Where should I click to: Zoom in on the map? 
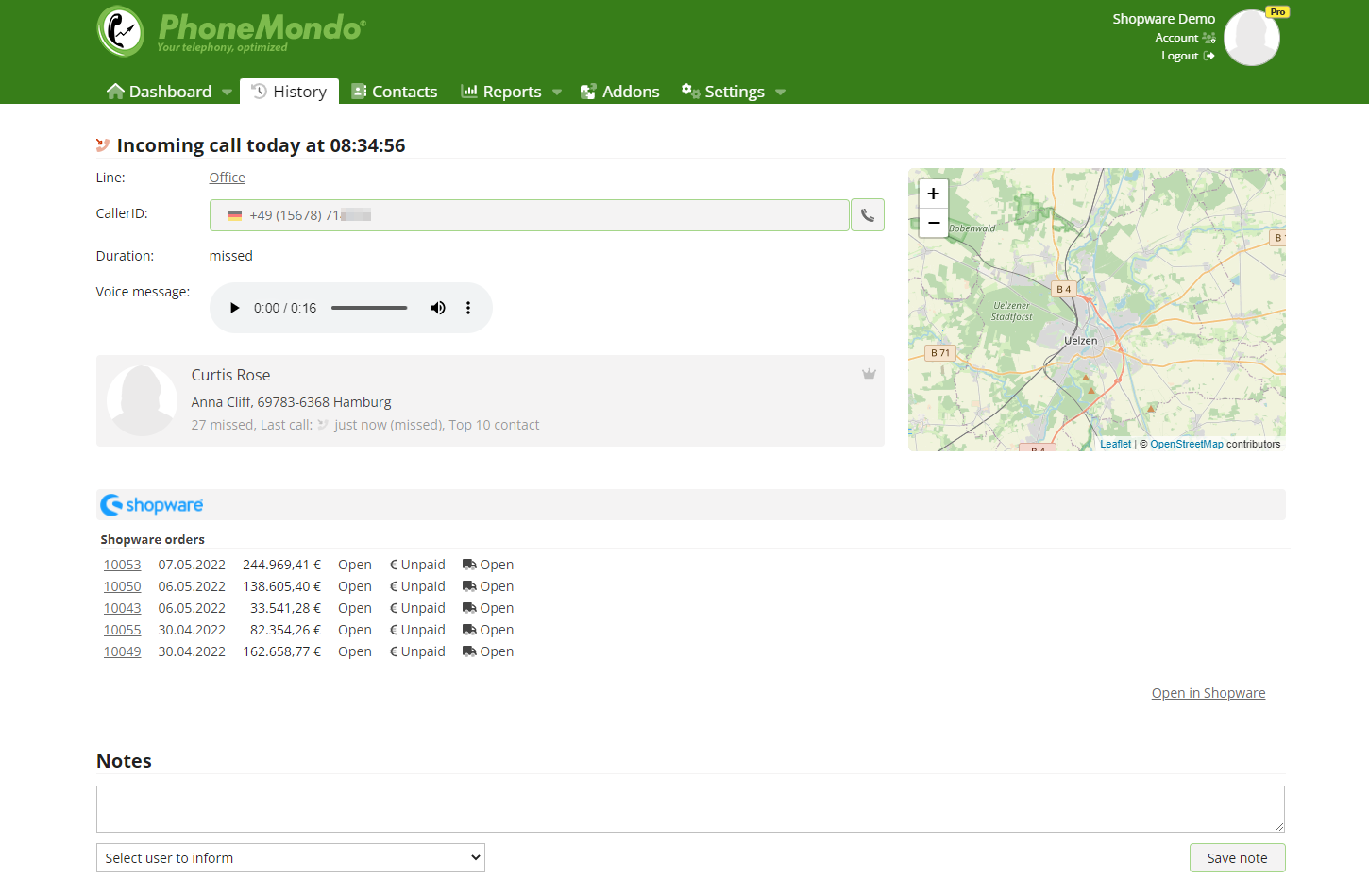coord(934,194)
